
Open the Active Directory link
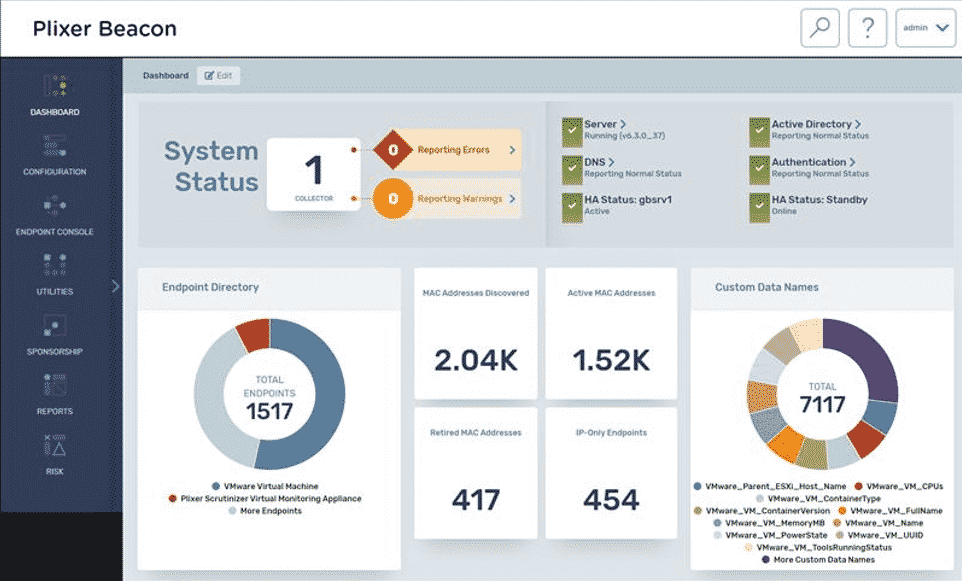click(x=812, y=124)
